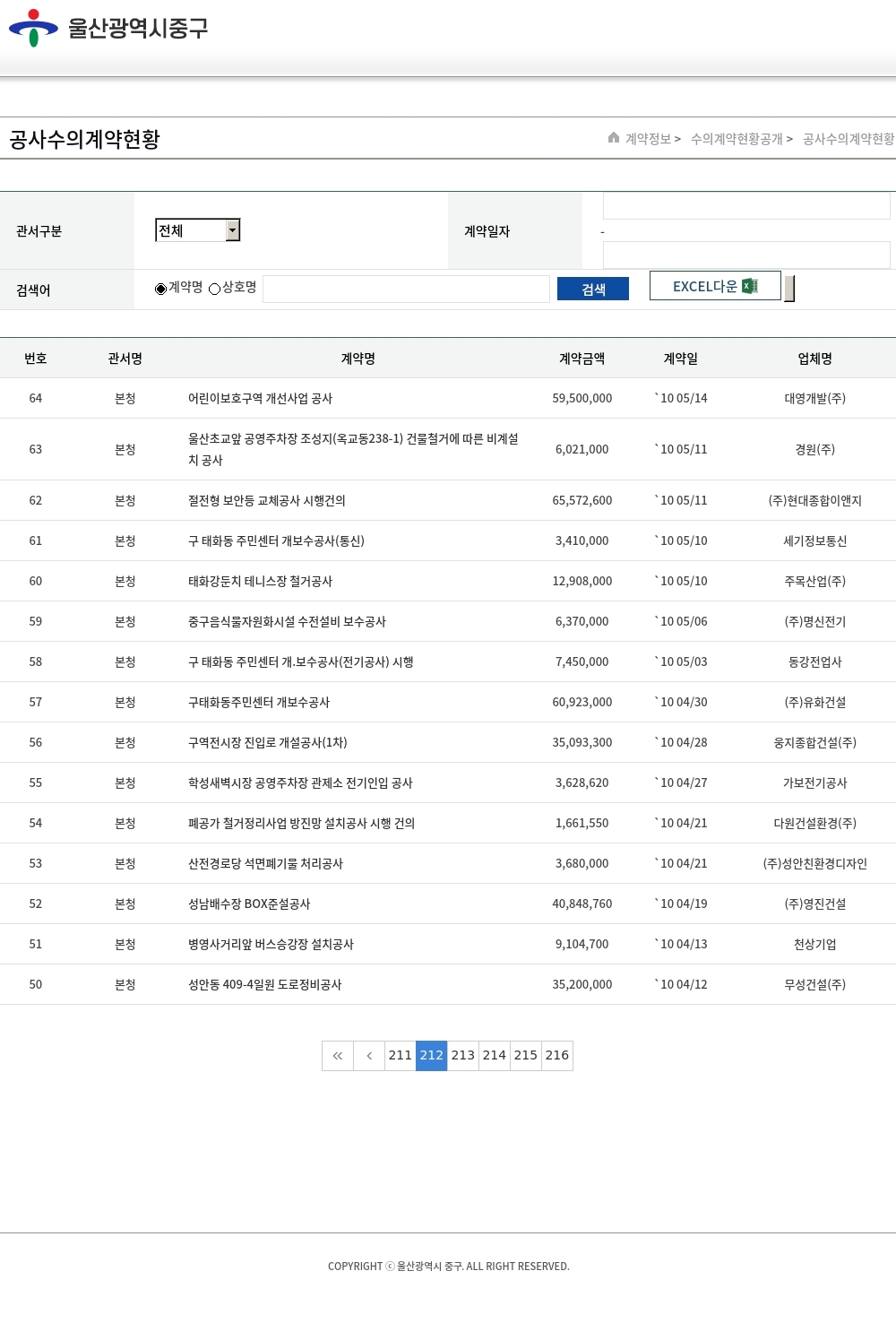Click the Ulsan Jung-gu logo emblem

point(33,28)
